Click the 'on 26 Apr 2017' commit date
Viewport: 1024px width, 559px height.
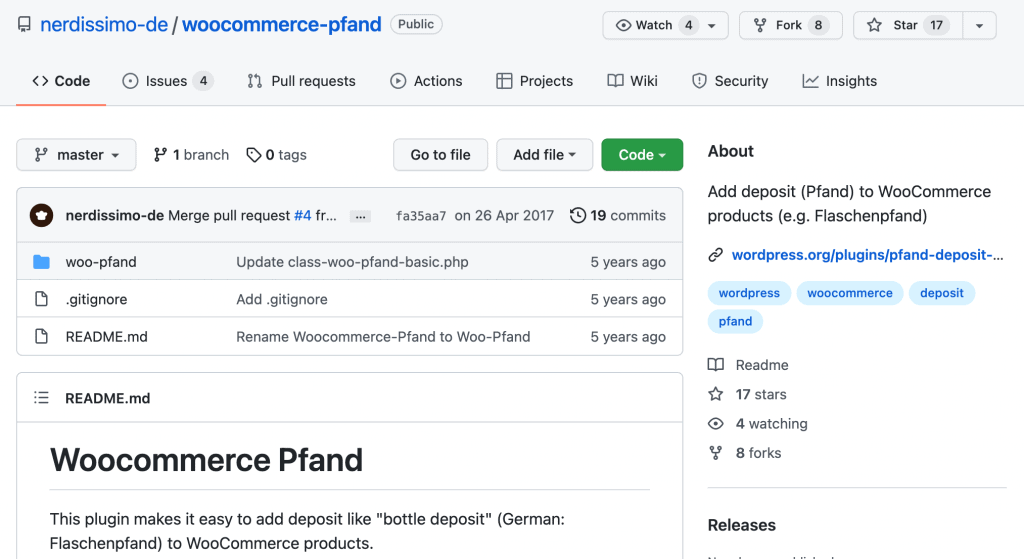(504, 216)
